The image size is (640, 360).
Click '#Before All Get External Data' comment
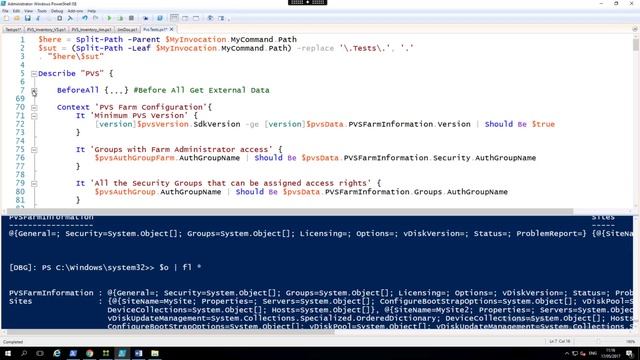click(x=202, y=90)
